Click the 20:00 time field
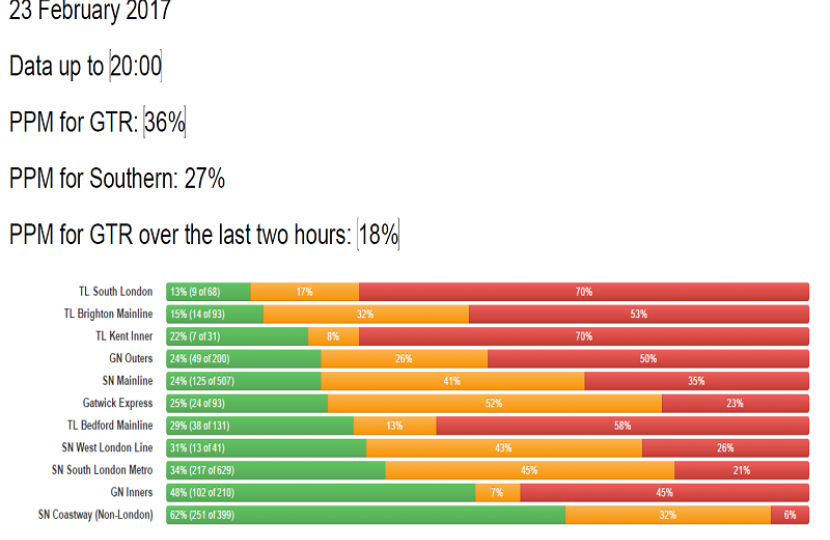 [136, 67]
